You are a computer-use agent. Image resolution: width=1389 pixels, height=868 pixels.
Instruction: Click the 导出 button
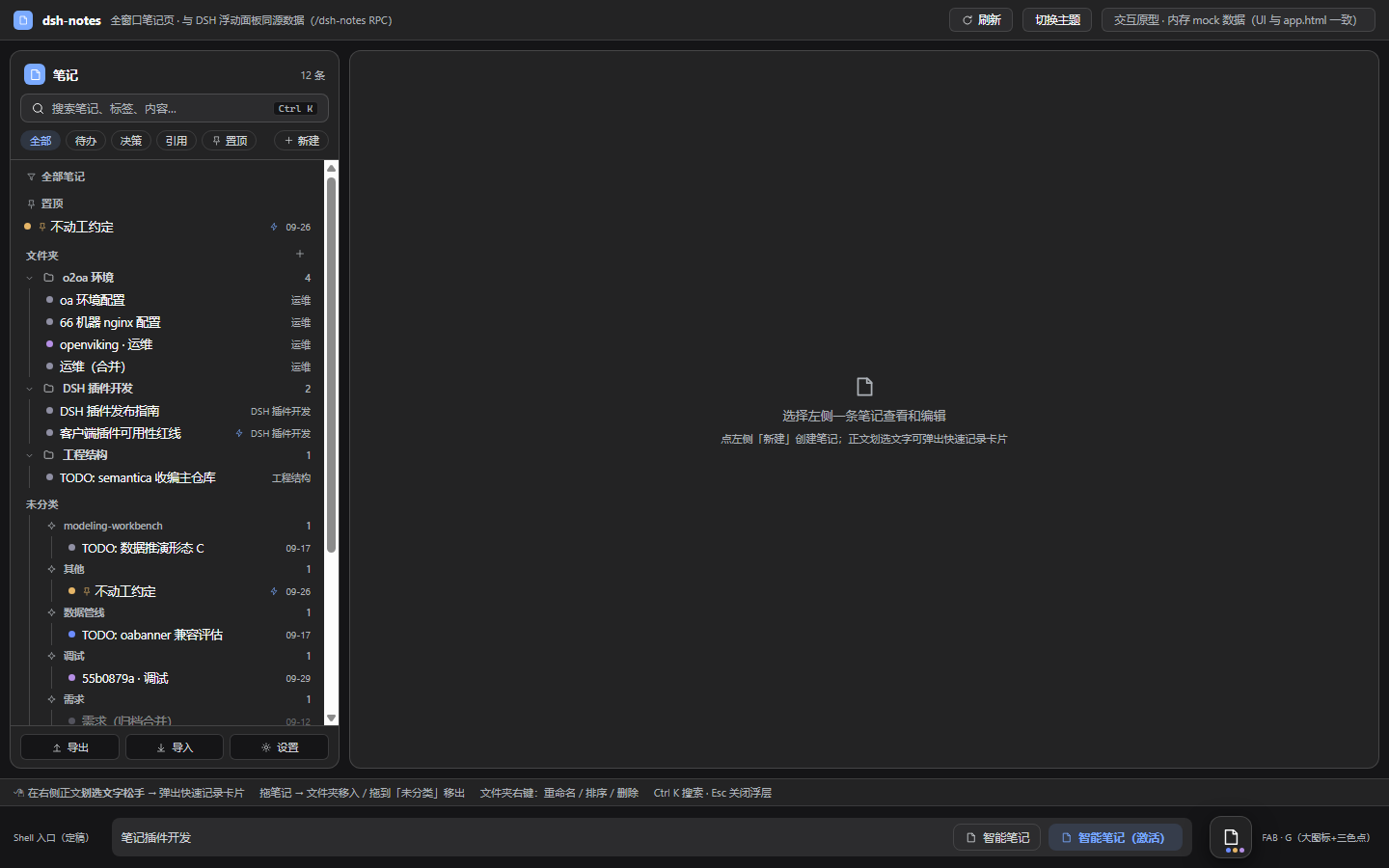click(x=69, y=747)
